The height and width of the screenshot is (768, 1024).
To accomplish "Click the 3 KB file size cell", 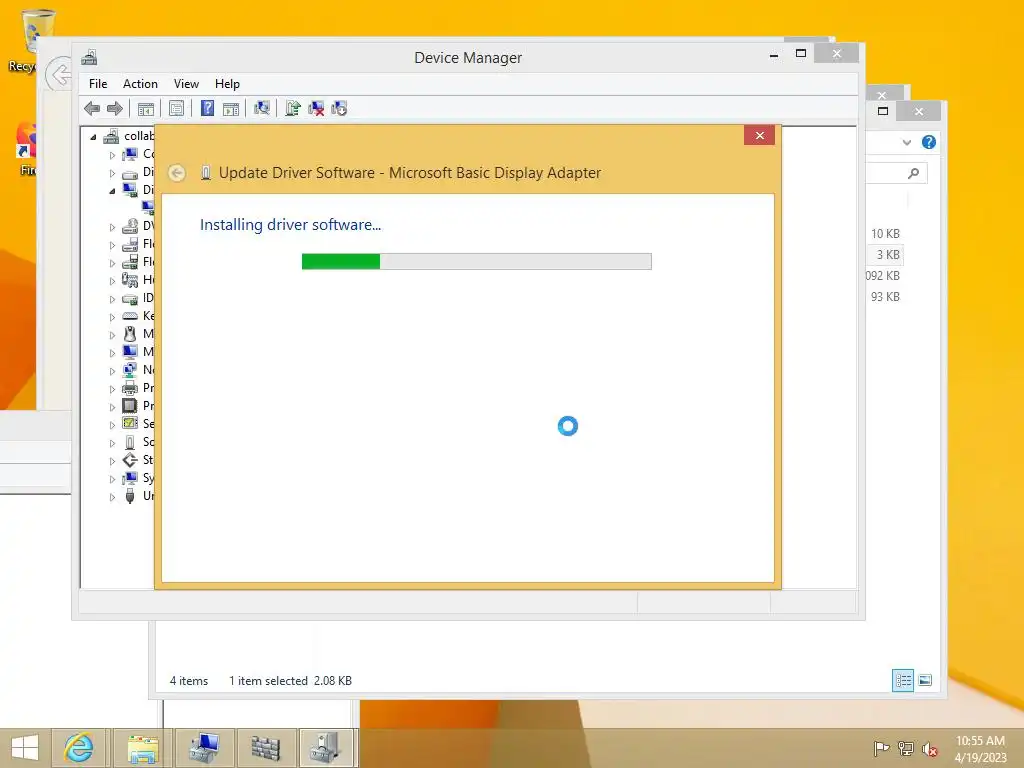I will (x=888, y=255).
